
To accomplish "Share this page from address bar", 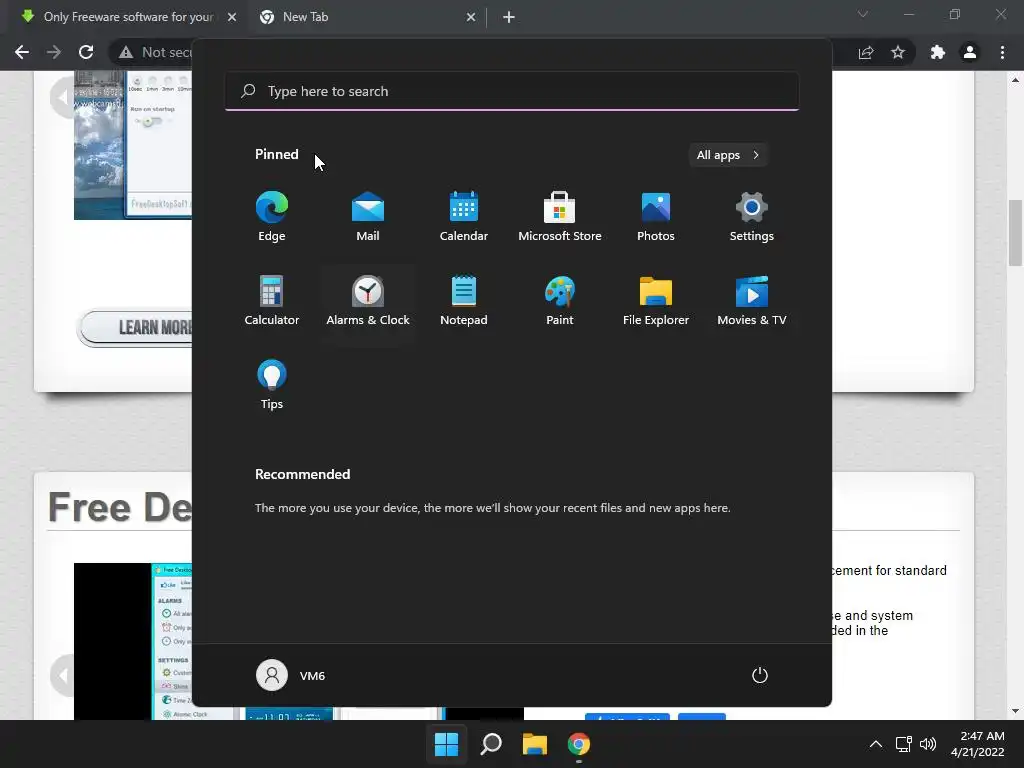I will (x=866, y=52).
